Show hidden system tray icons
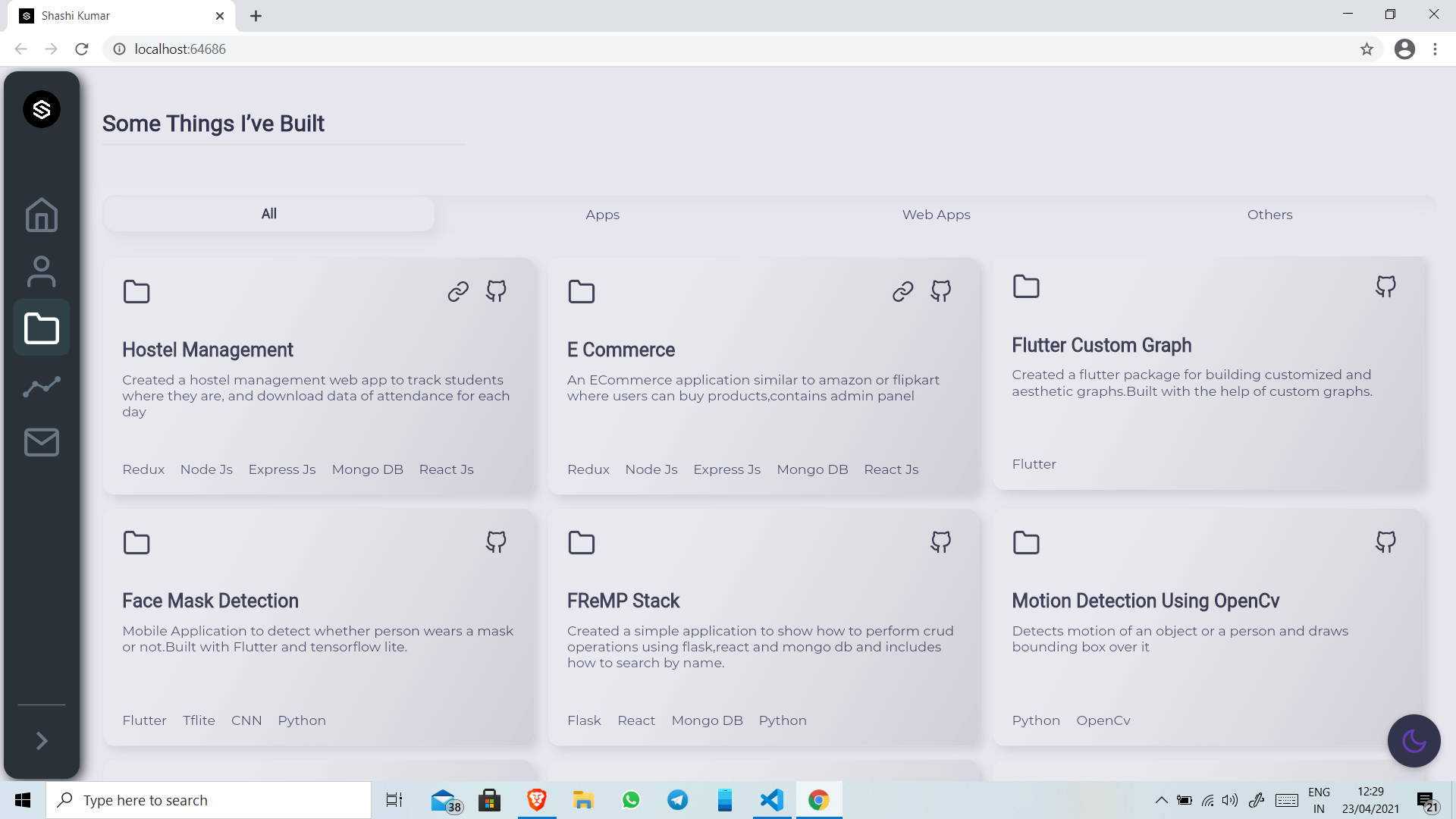1456x819 pixels. (x=1161, y=800)
